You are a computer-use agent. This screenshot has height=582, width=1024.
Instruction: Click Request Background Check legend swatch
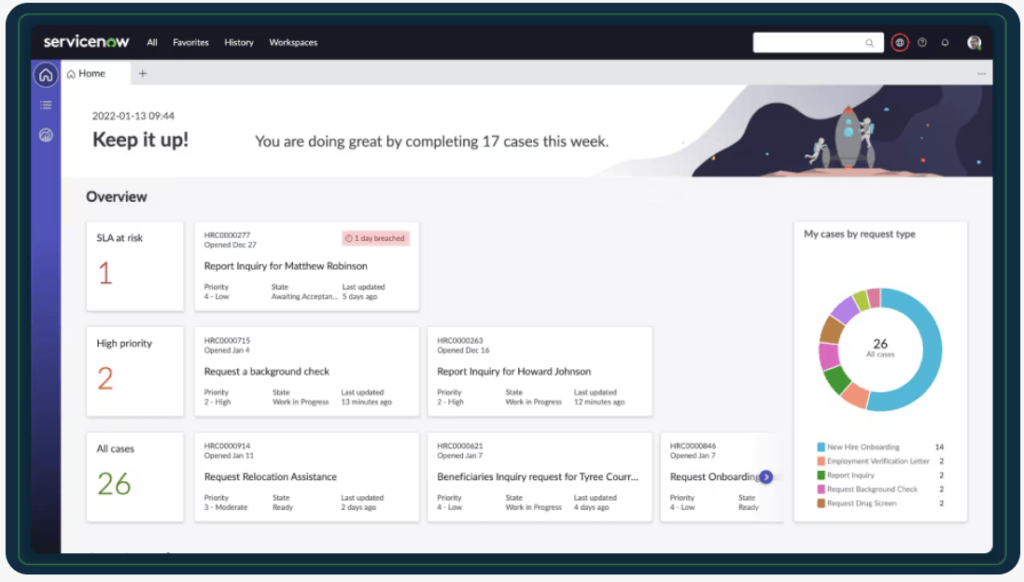(821, 489)
